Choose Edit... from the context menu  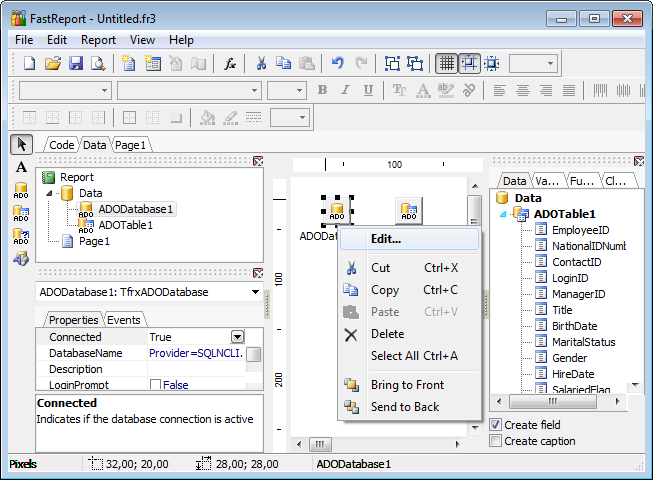click(386, 239)
